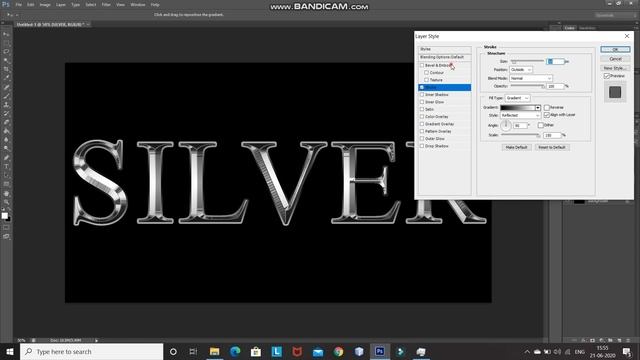The height and width of the screenshot is (360, 640).
Task: Select the Horizontal Type tool
Action: click(6, 167)
